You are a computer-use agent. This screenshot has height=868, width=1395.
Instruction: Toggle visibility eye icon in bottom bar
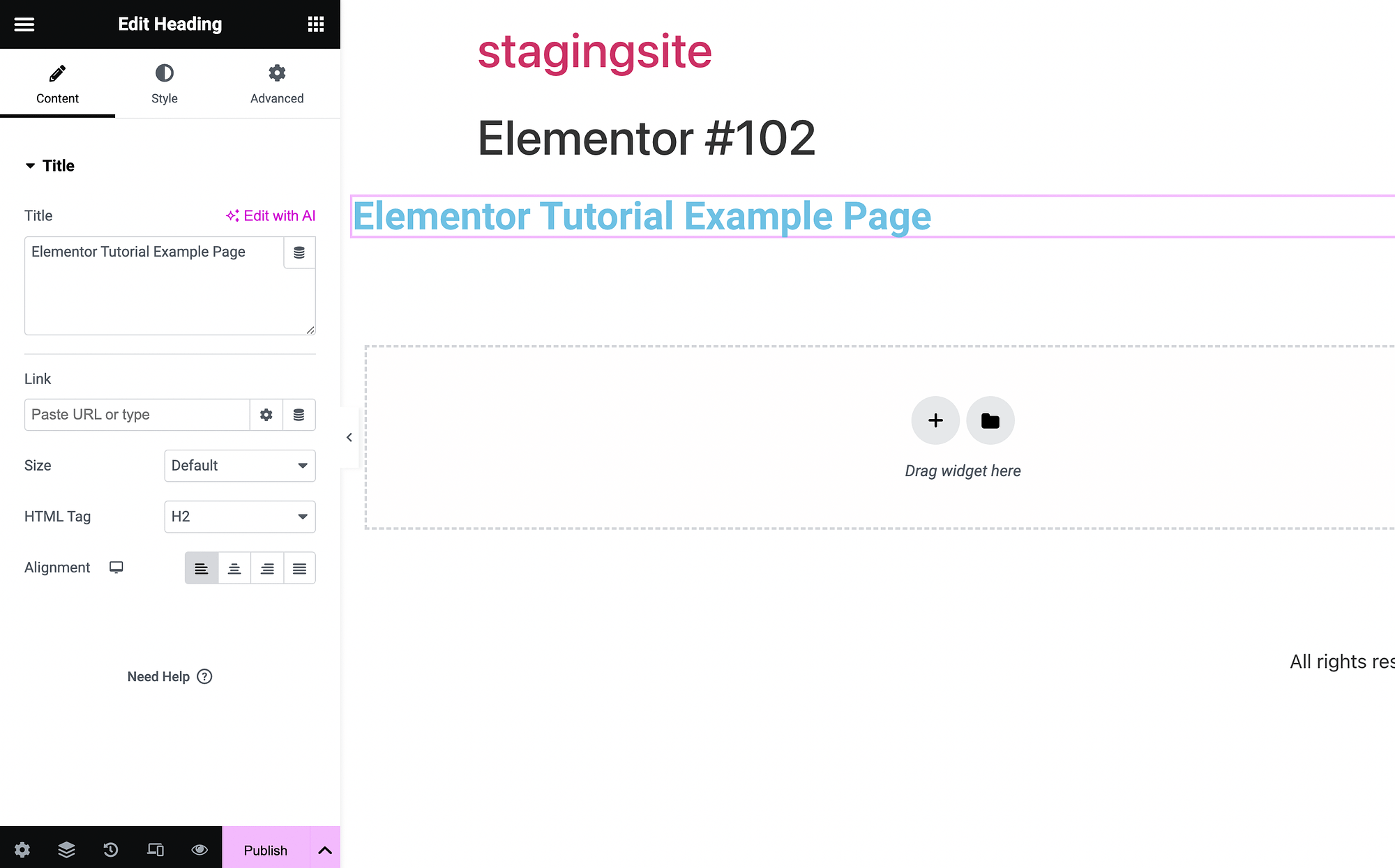[199, 849]
